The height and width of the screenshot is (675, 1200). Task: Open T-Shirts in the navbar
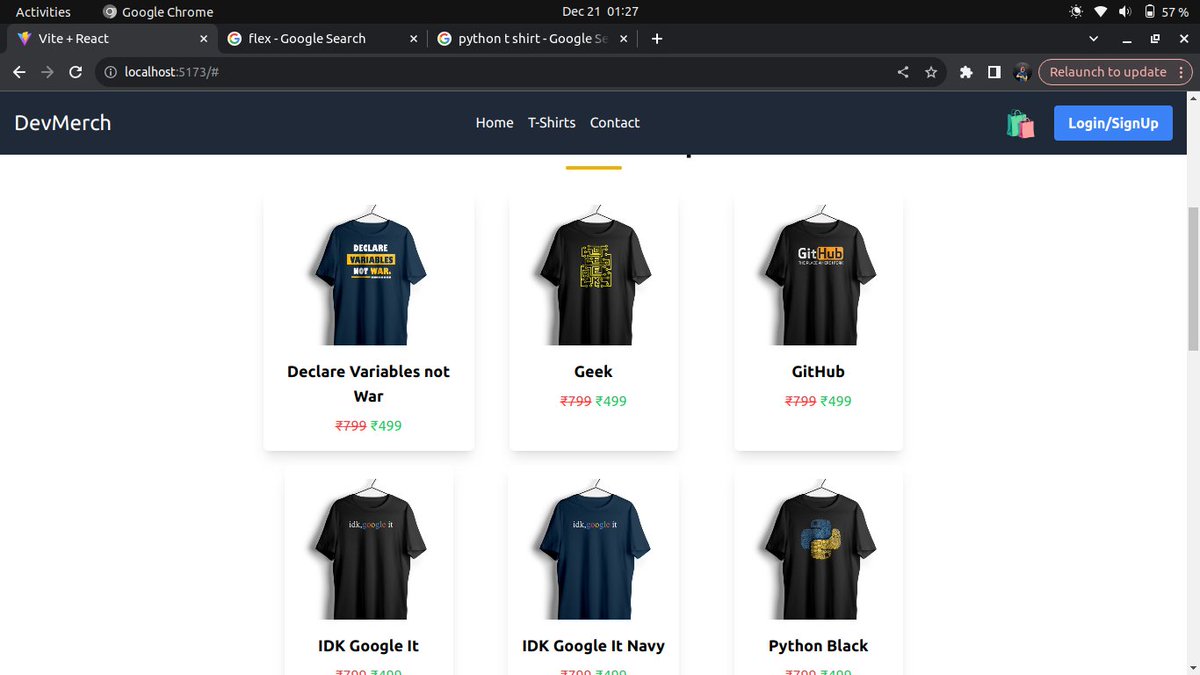point(552,122)
